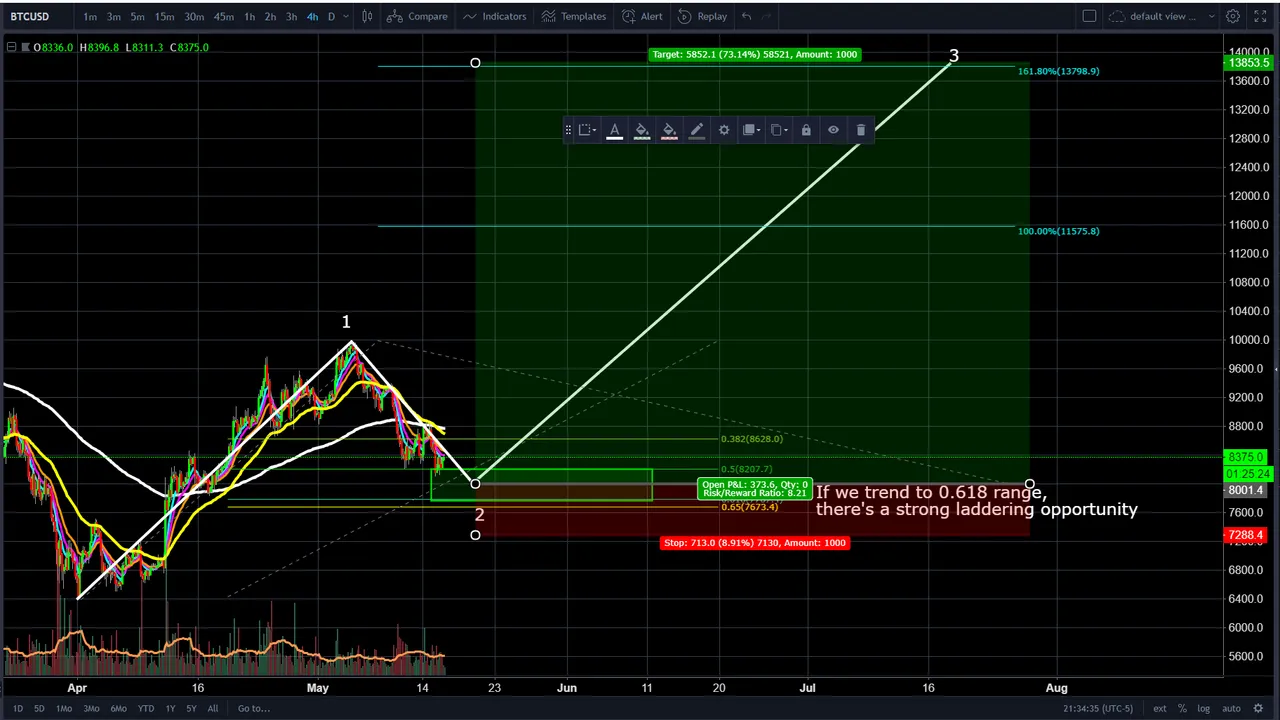Select the Target 5852.1 label of long position
This screenshot has width=1280, height=720.
tap(754, 54)
